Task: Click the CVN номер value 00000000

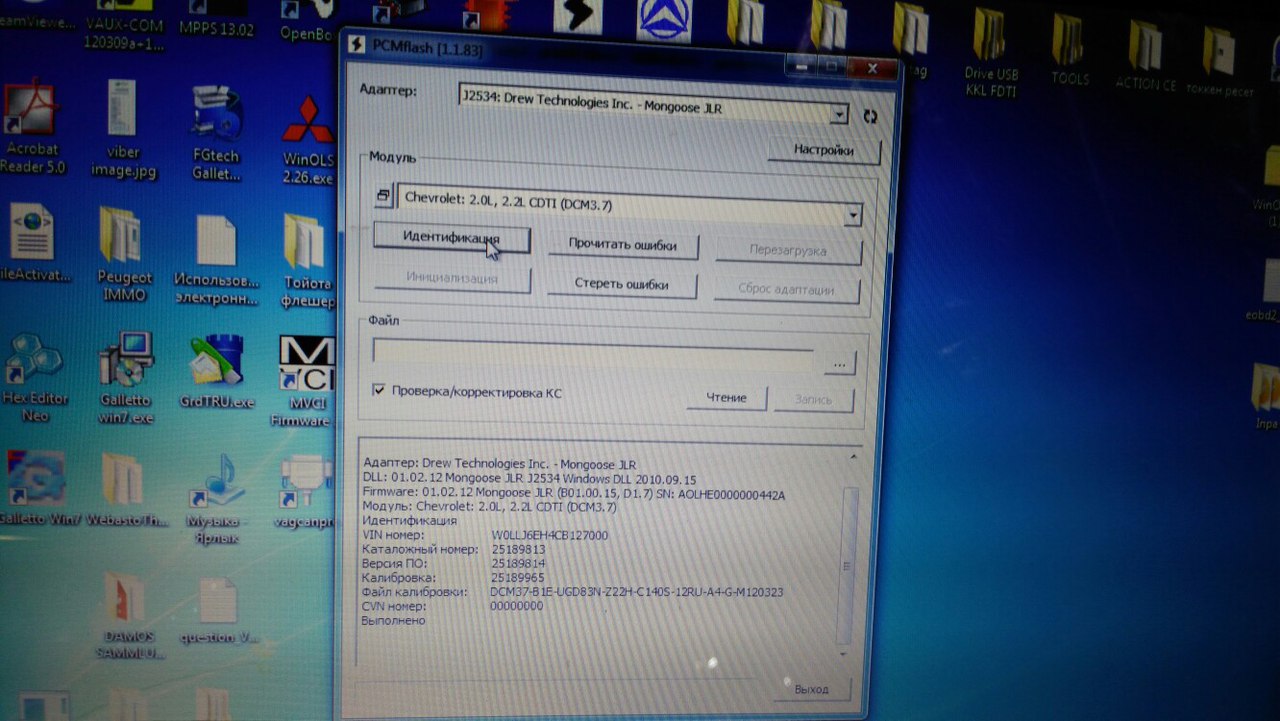Action: (x=517, y=606)
